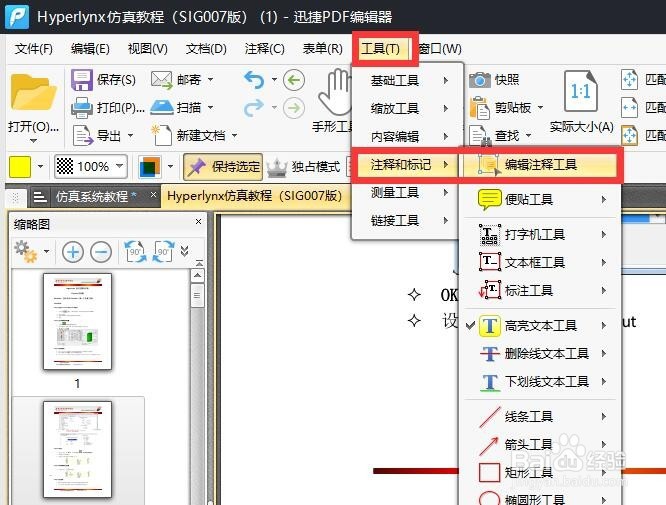The height and width of the screenshot is (505, 666).
Task: Click the Clipboard (剪贴板) icon
Action: (480, 107)
